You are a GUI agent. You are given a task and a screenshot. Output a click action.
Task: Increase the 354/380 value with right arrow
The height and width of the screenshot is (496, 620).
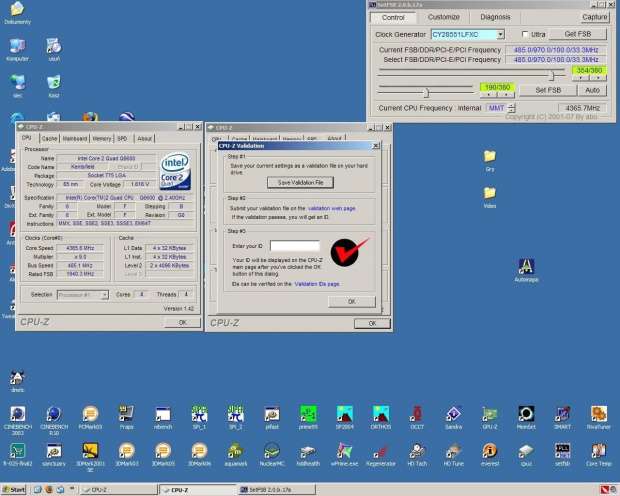(x=598, y=78)
